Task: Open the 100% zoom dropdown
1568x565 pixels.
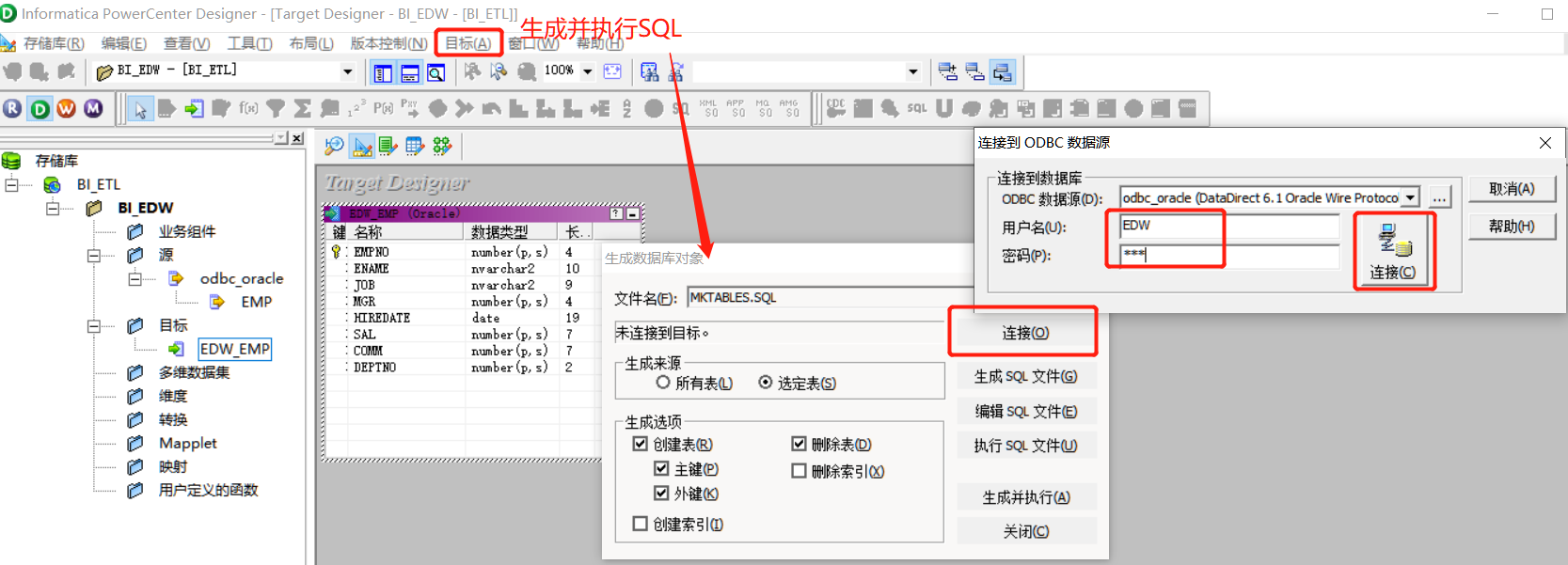Action: (x=588, y=71)
